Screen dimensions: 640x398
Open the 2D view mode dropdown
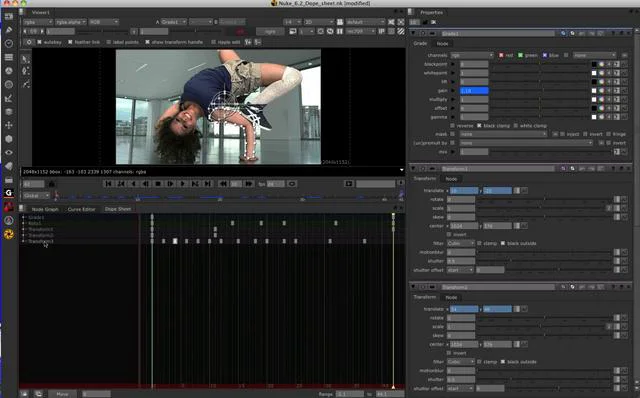point(319,22)
